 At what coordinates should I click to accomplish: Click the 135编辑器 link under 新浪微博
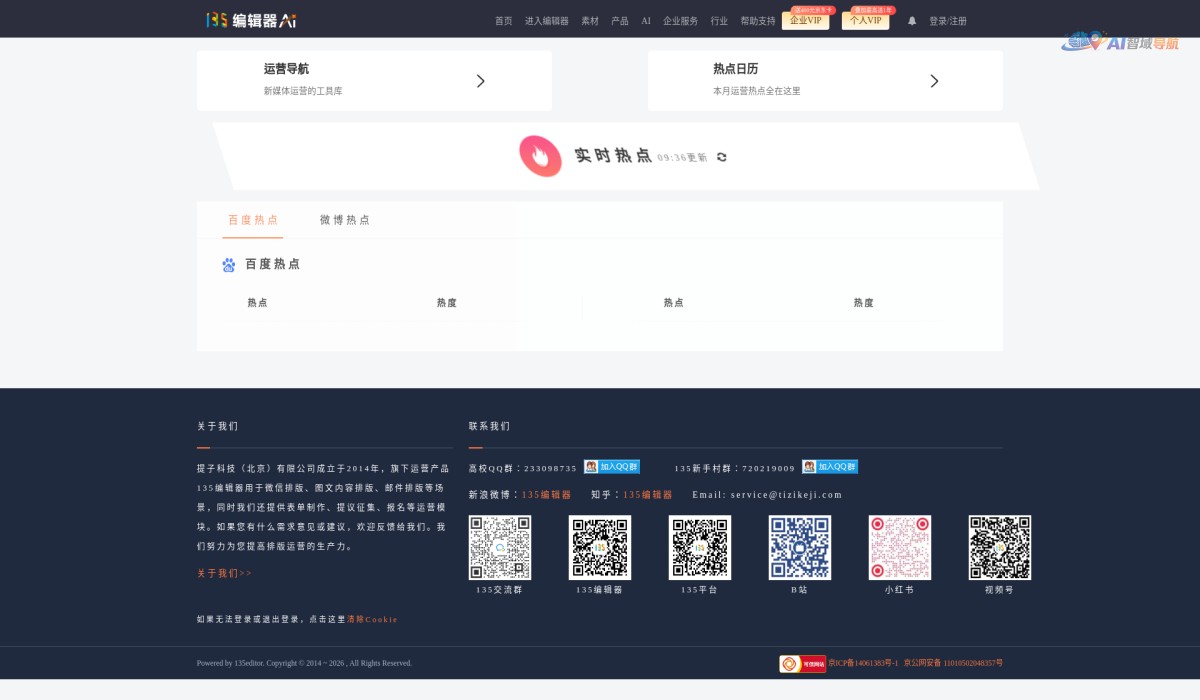coord(548,494)
